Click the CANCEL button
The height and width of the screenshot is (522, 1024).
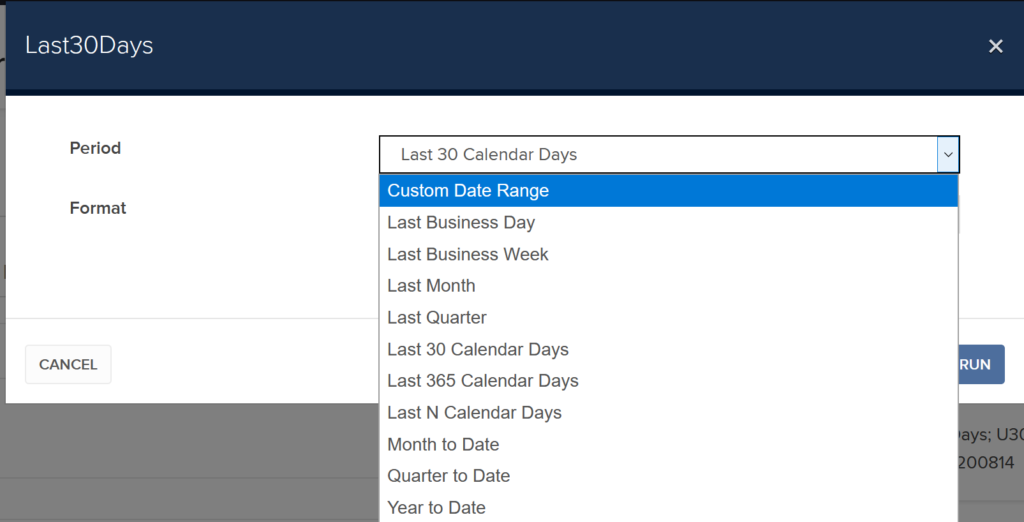68,365
